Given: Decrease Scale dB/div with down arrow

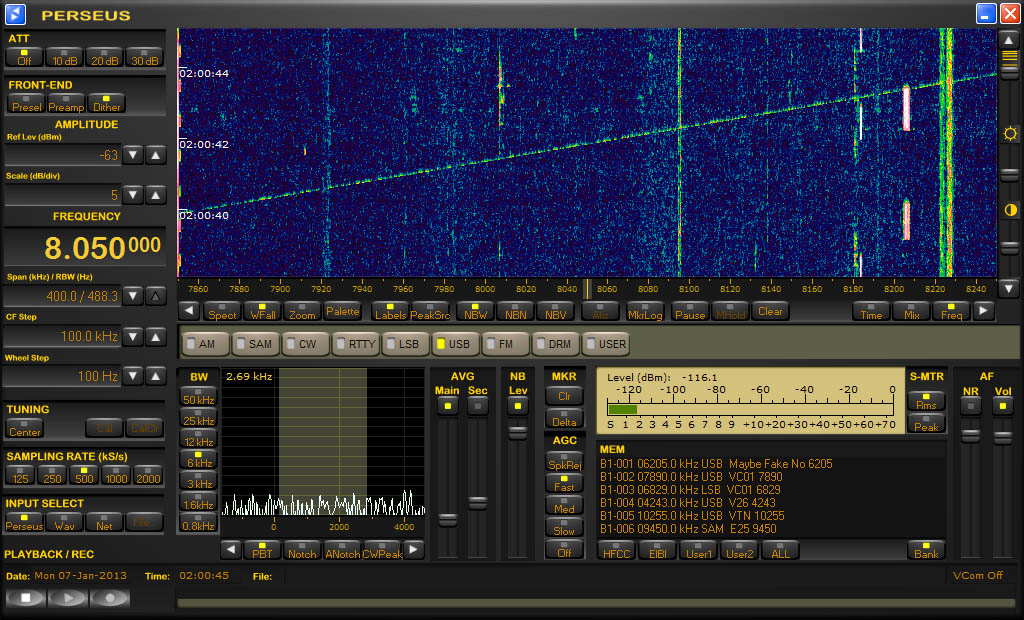Looking at the screenshot, I should pos(133,195).
